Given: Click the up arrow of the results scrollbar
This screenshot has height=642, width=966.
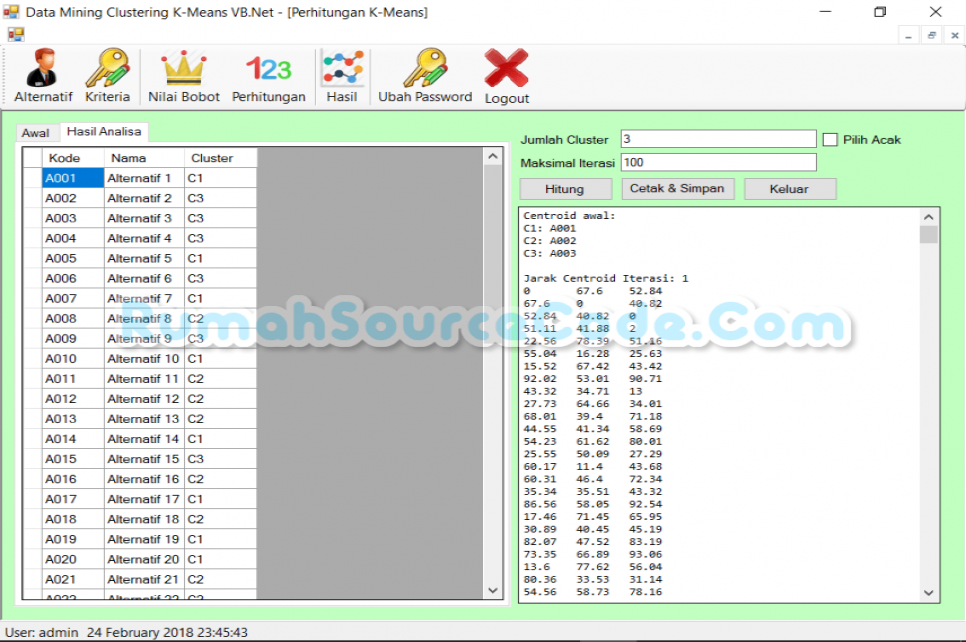Looking at the screenshot, I should click(x=928, y=214).
